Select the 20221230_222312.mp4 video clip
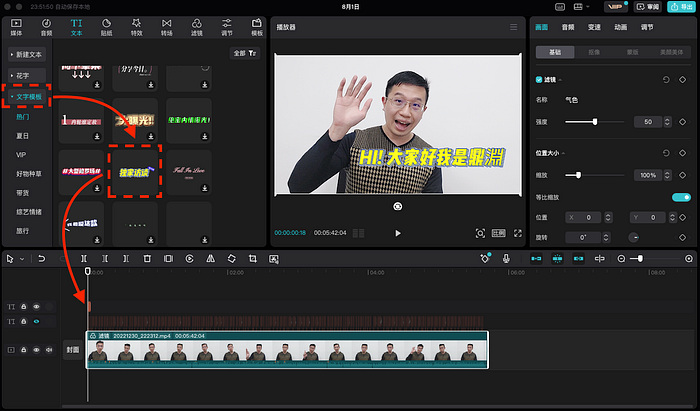 [x=287, y=350]
